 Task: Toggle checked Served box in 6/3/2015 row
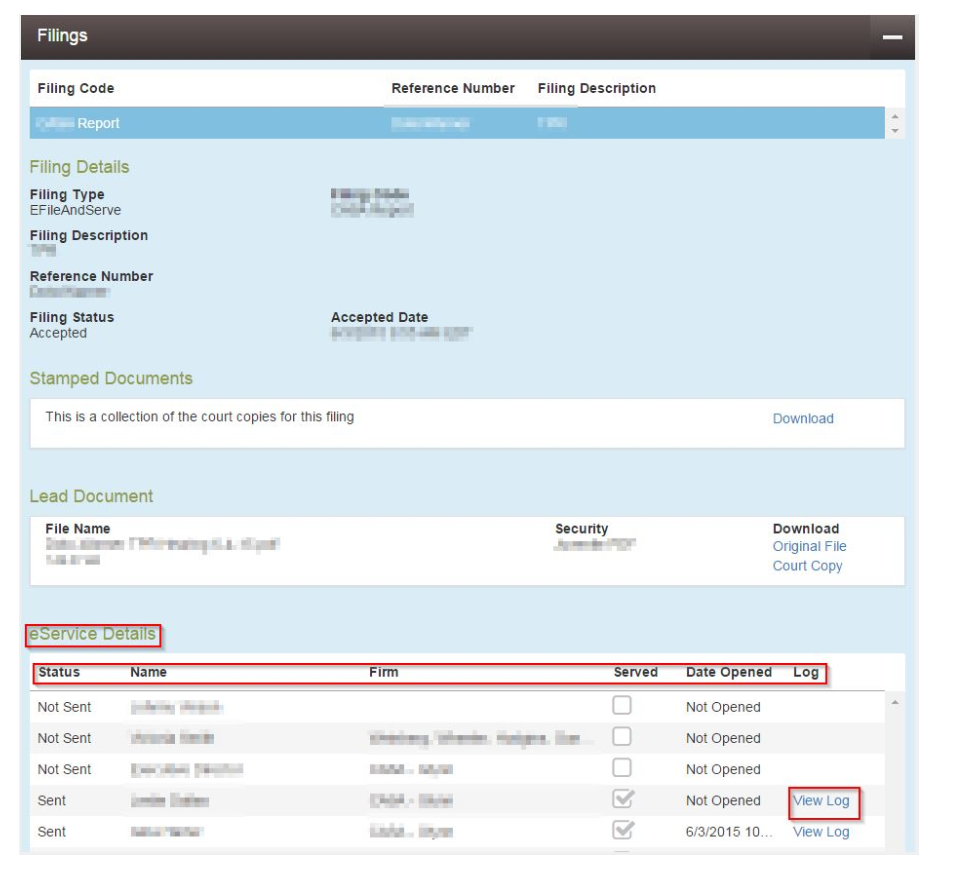tap(622, 829)
